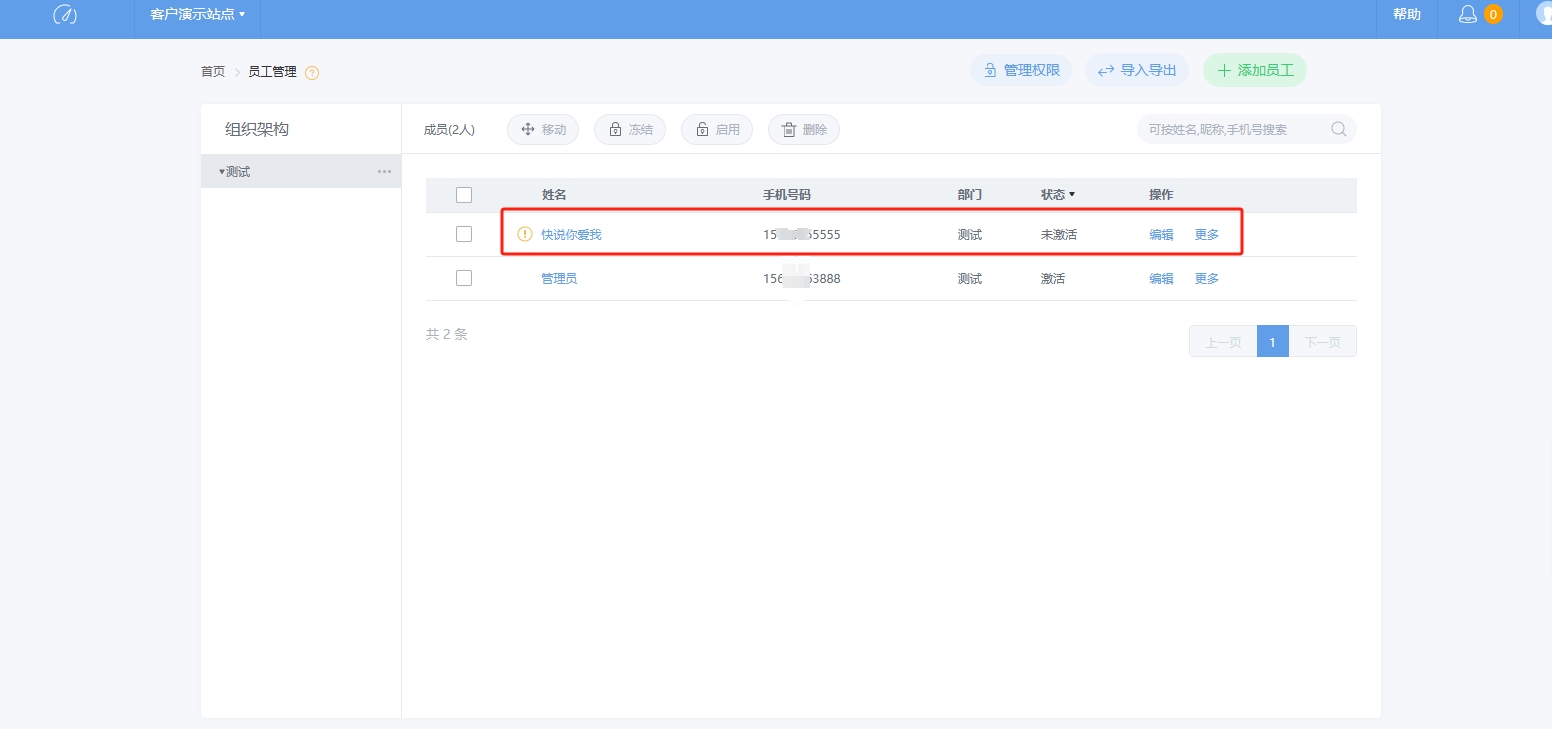Open the 帮助 menu in top bar

click(1407, 15)
